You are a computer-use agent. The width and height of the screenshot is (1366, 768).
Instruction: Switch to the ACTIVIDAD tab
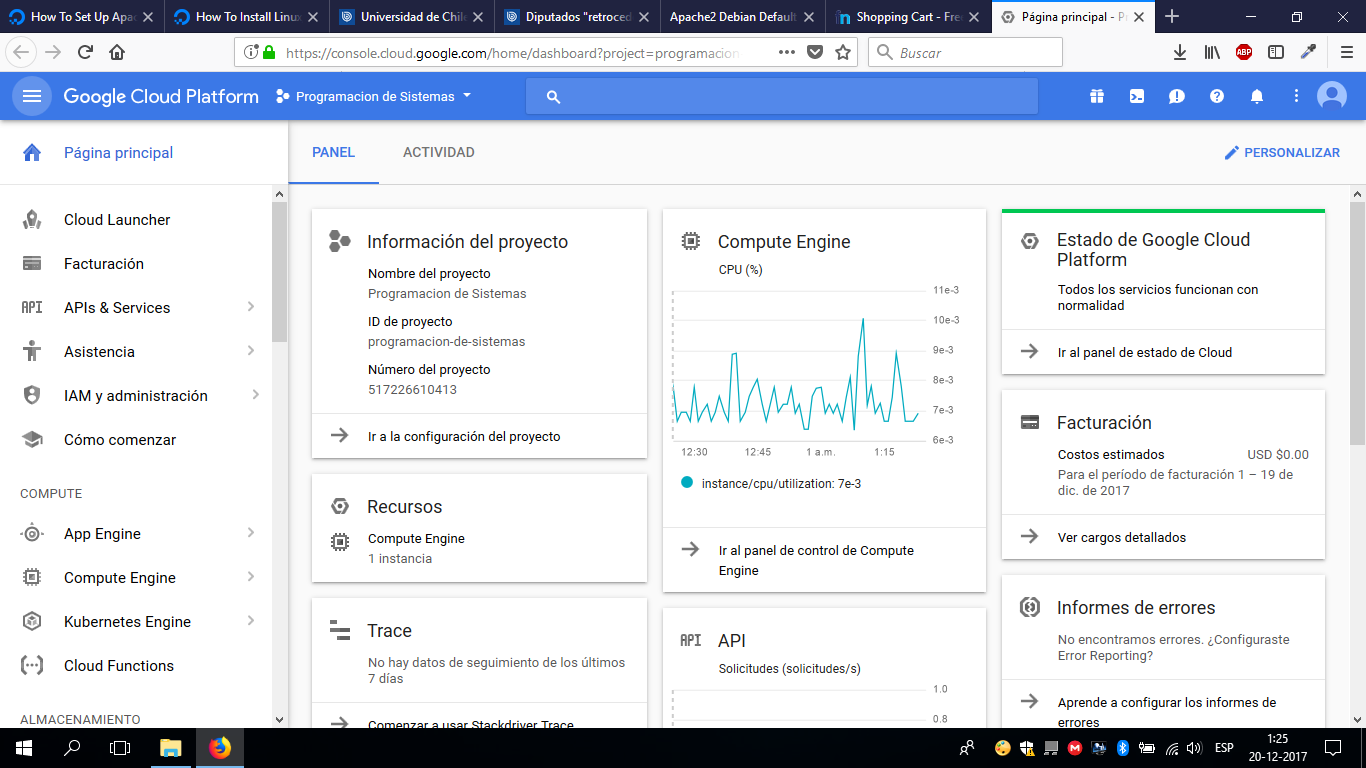[x=439, y=153]
